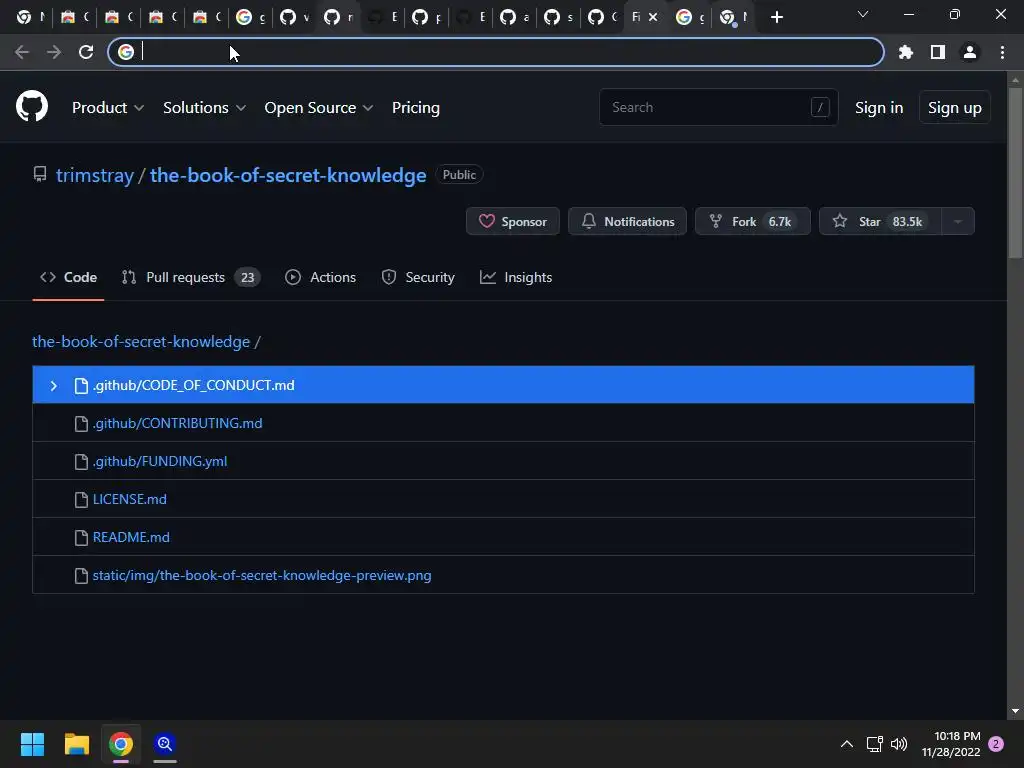Open README.md file
The width and height of the screenshot is (1024, 768).
tap(131, 537)
